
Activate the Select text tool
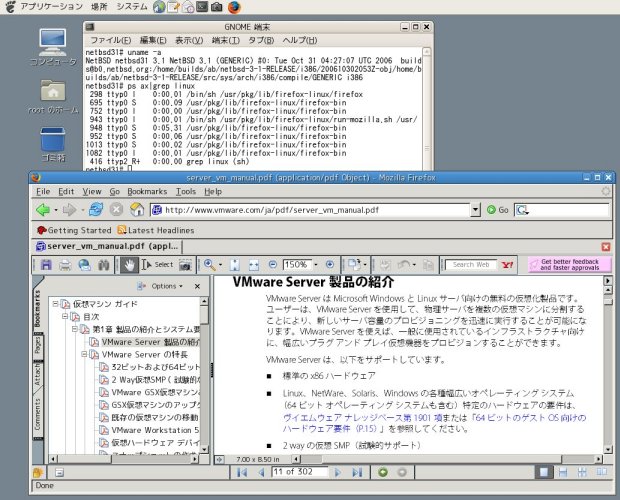pos(157,265)
